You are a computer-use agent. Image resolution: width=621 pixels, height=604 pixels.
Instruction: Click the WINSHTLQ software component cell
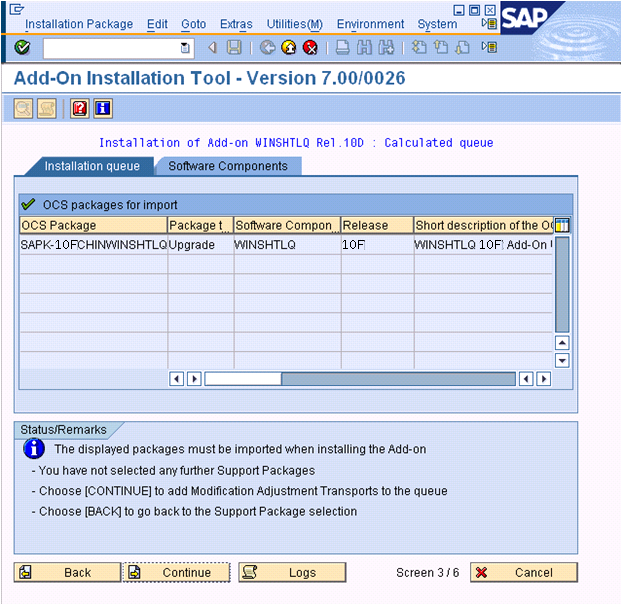click(x=287, y=245)
